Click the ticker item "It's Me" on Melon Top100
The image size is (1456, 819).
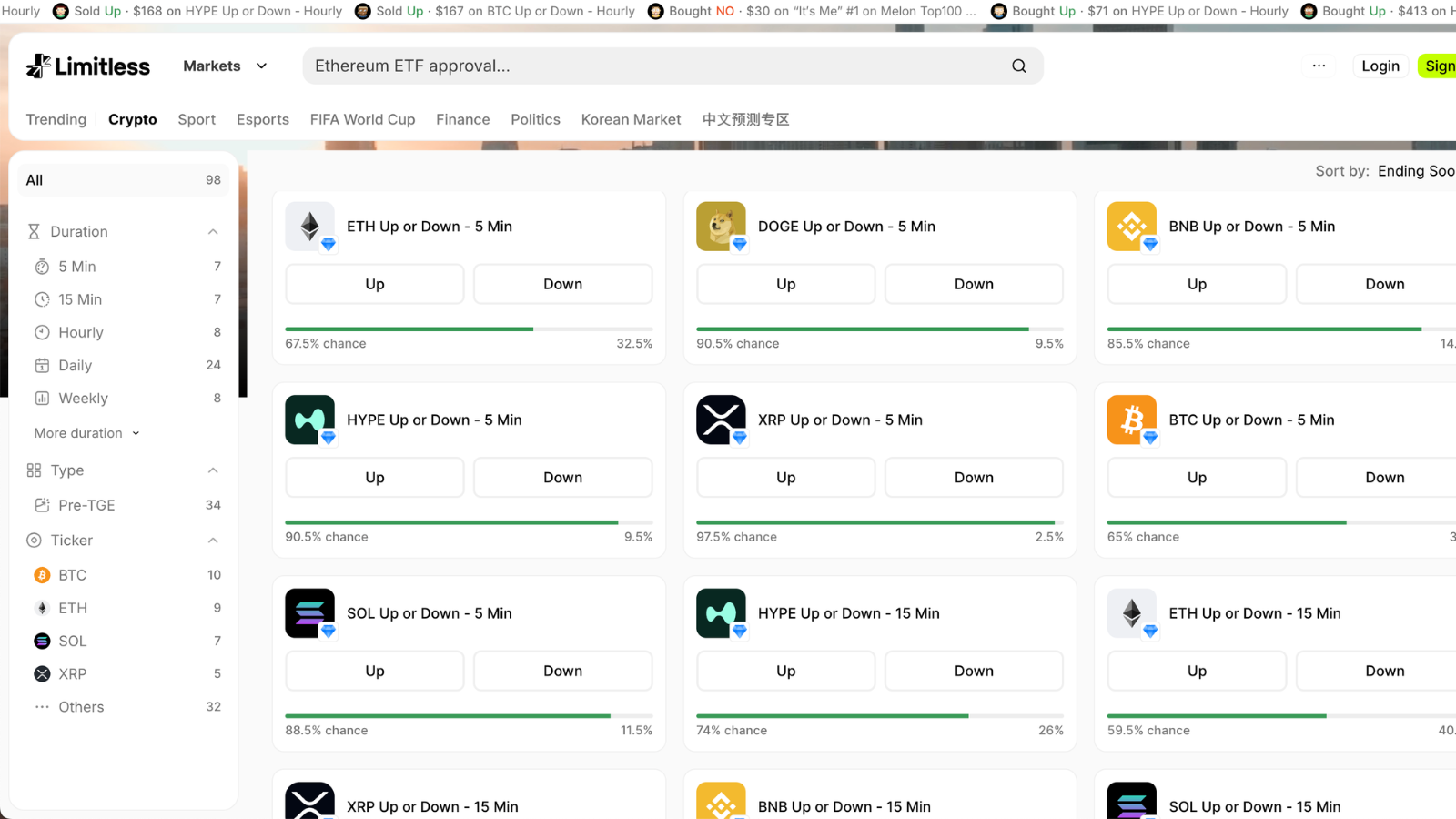(x=812, y=11)
